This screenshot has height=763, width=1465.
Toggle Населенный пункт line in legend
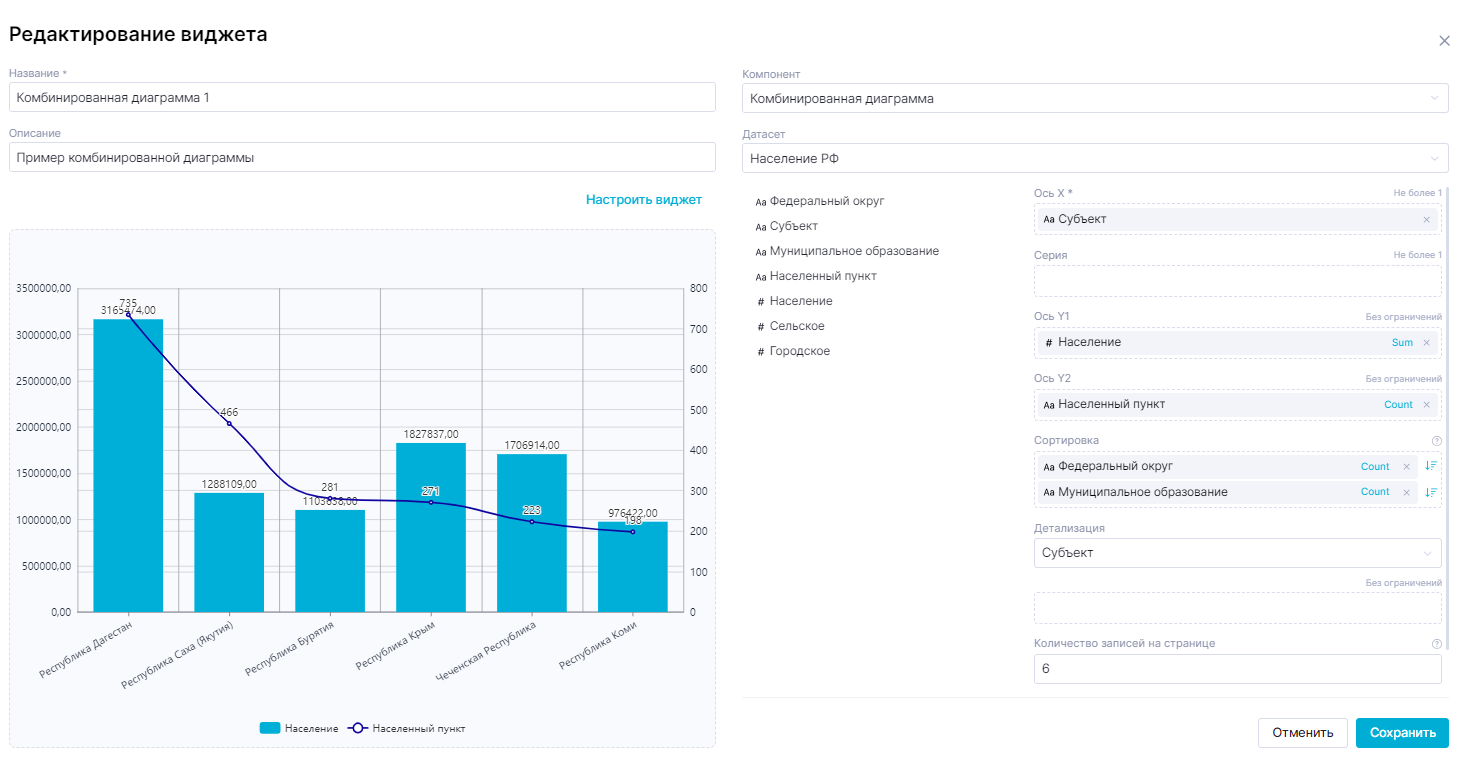point(406,729)
